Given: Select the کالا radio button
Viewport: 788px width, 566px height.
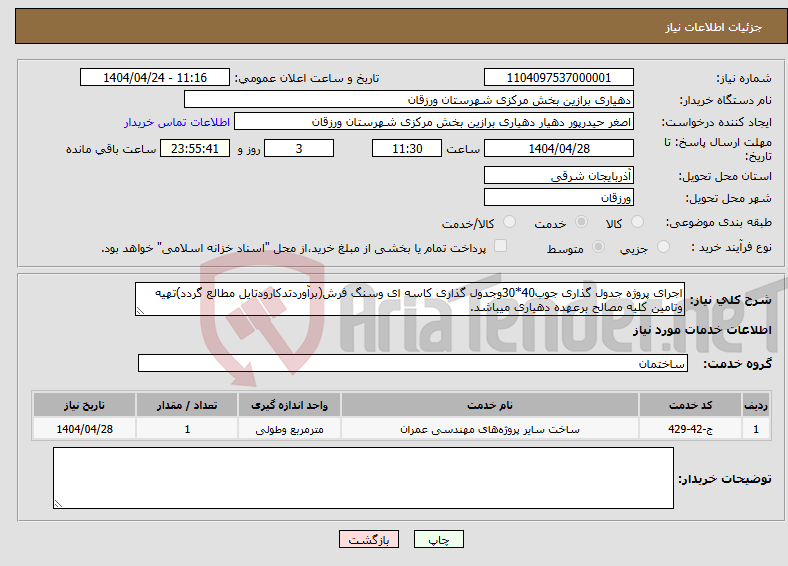Looking at the screenshot, I should (637, 222).
